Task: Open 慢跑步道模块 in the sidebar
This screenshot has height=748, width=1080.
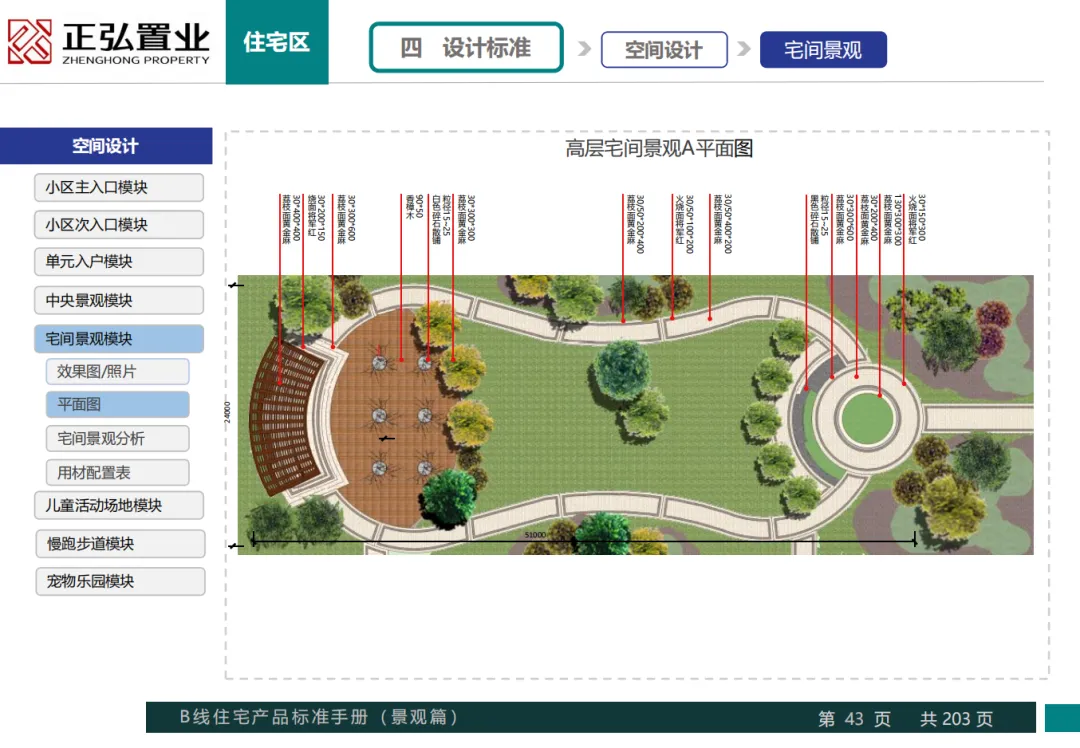Action: (x=121, y=543)
